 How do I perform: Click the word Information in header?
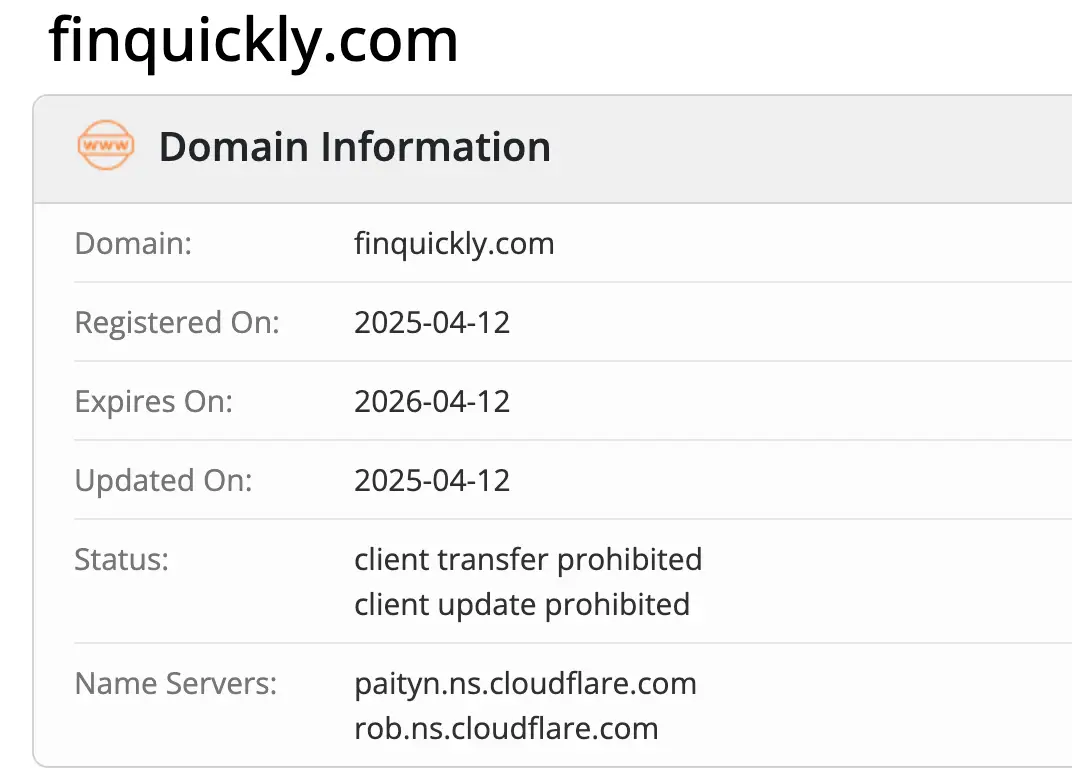[x=435, y=147]
